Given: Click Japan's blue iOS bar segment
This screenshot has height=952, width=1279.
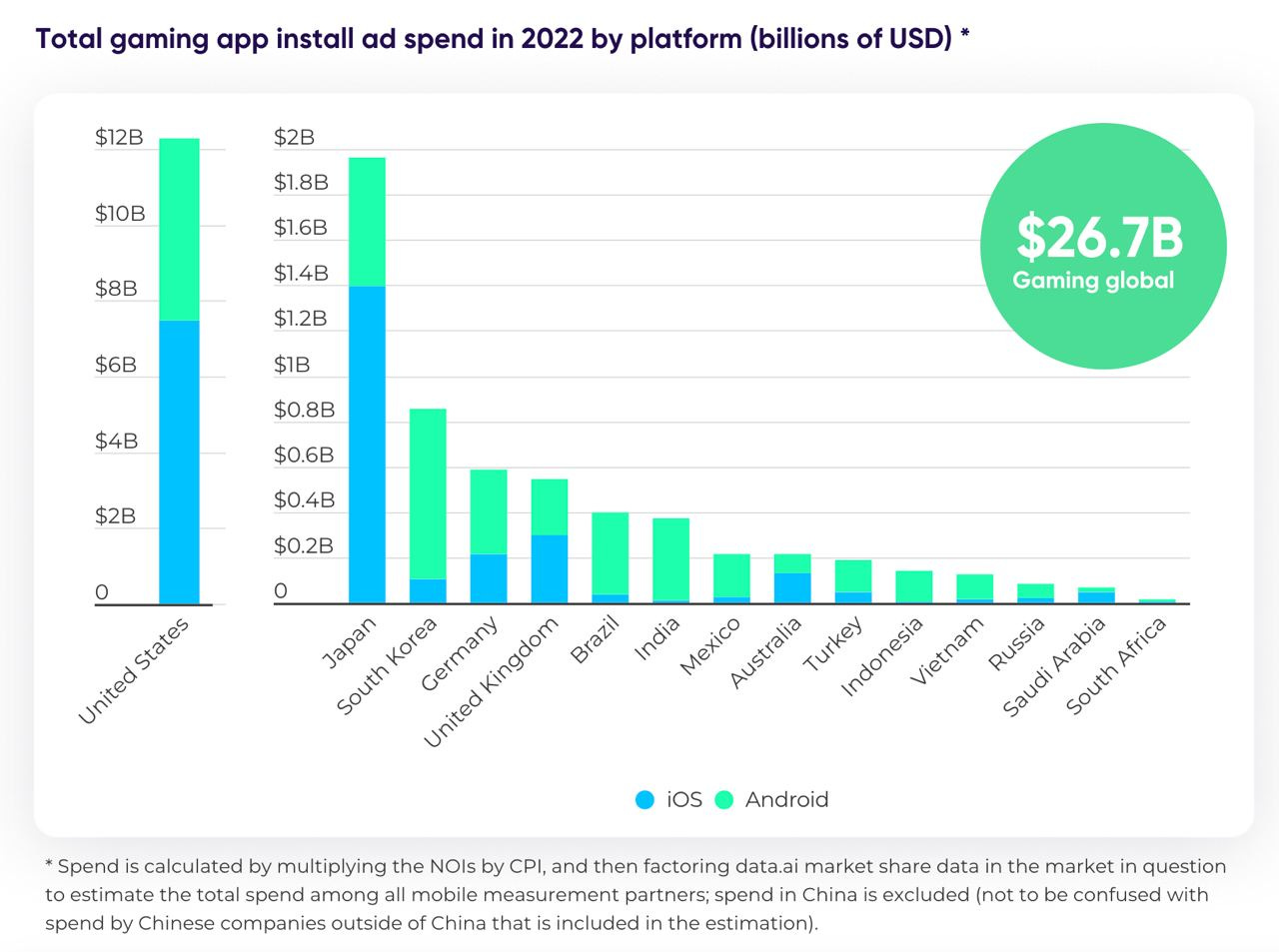Looking at the screenshot, I should coord(367,445).
